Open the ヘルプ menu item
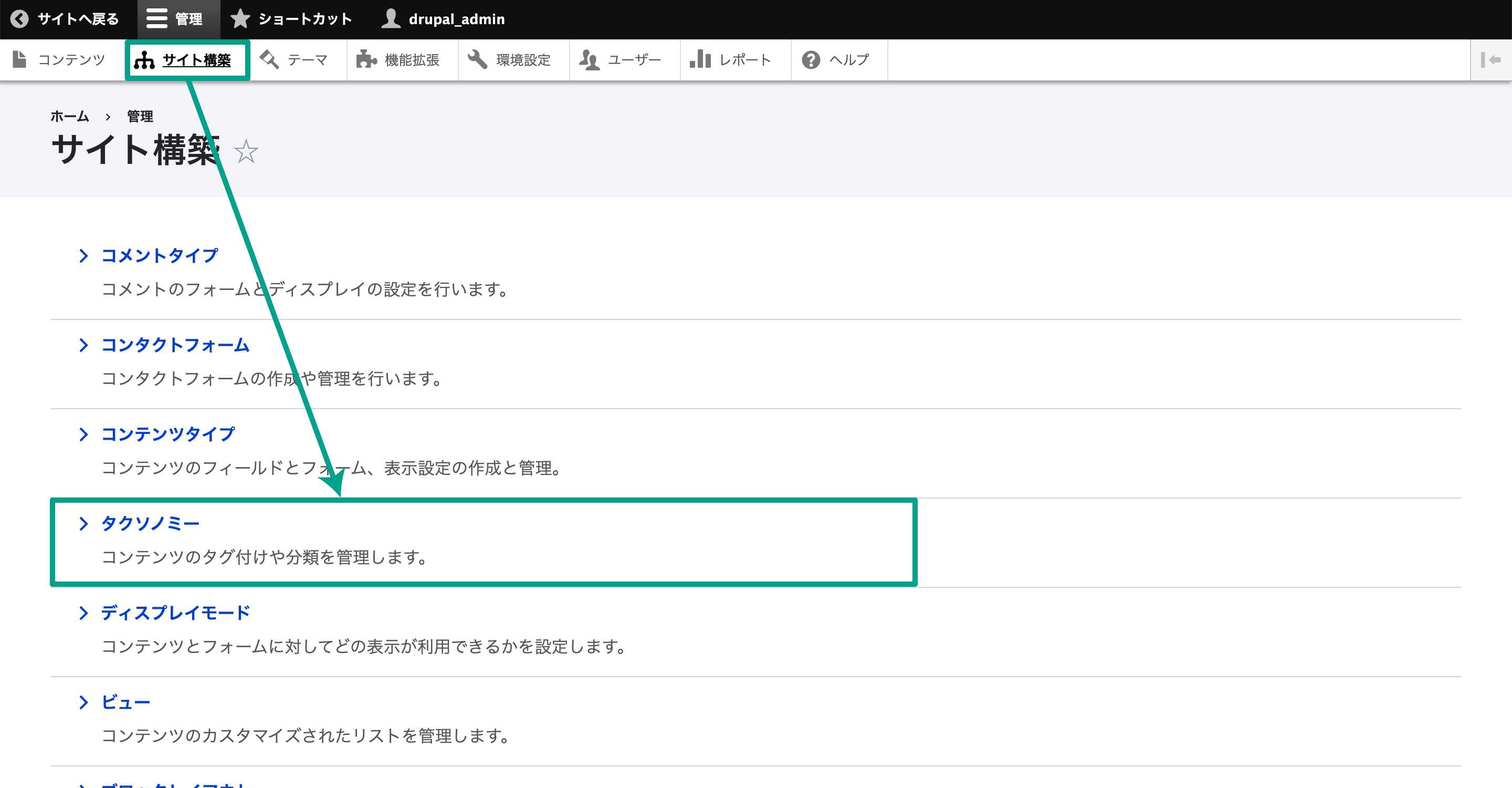Screen dimensions: 1512x788 pyautogui.click(x=839, y=59)
